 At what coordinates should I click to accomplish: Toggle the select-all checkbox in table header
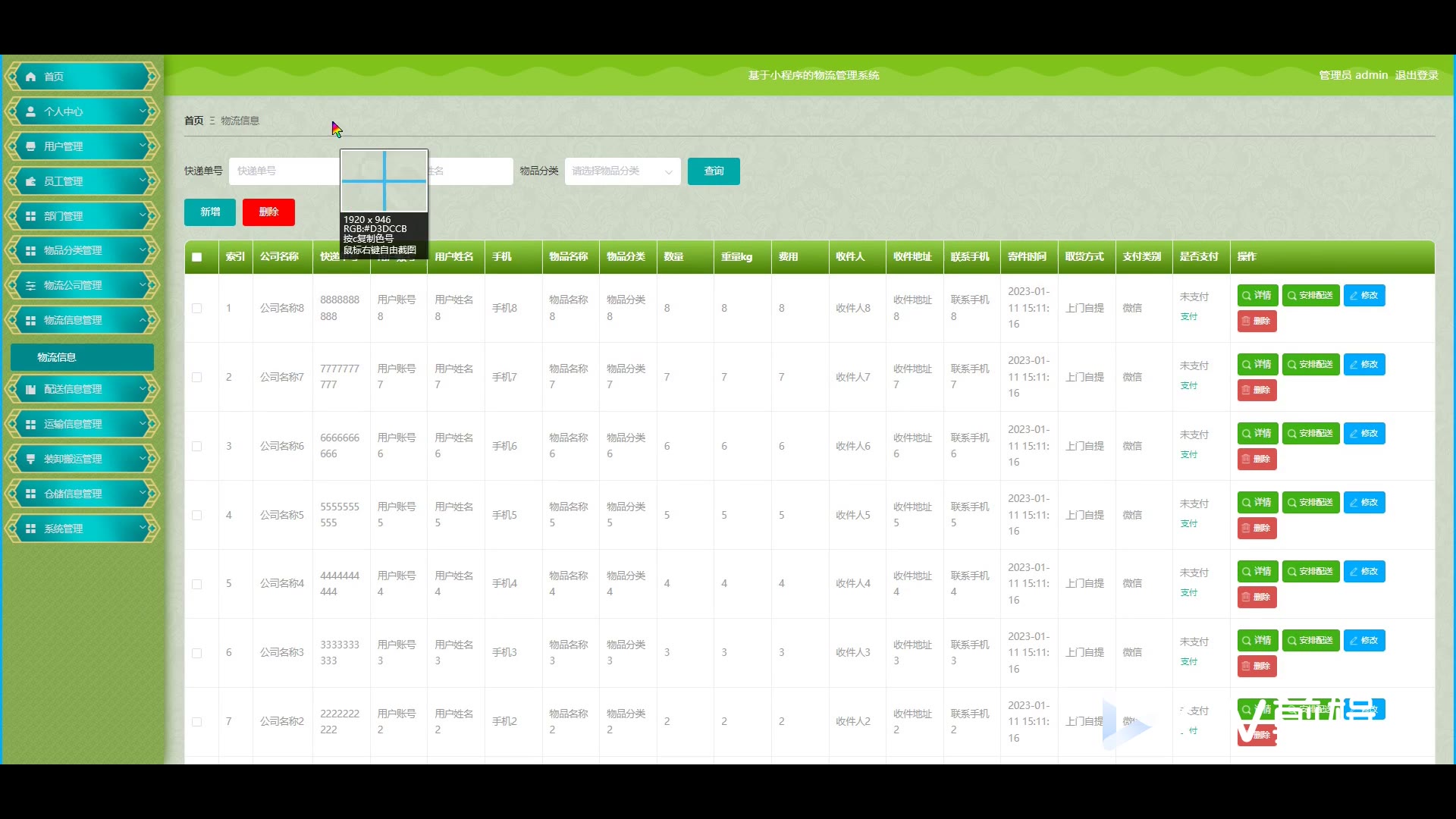pyautogui.click(x=197, y=257)
